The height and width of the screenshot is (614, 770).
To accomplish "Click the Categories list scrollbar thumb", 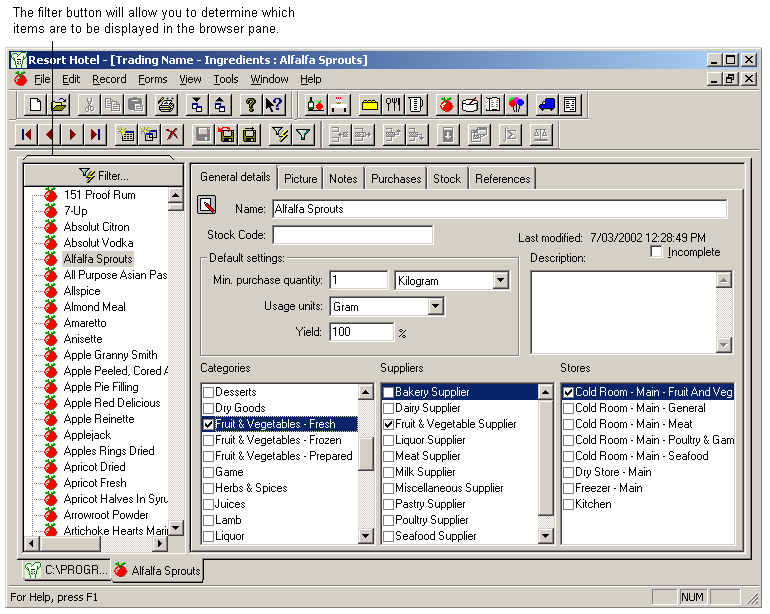I will 365,453.
